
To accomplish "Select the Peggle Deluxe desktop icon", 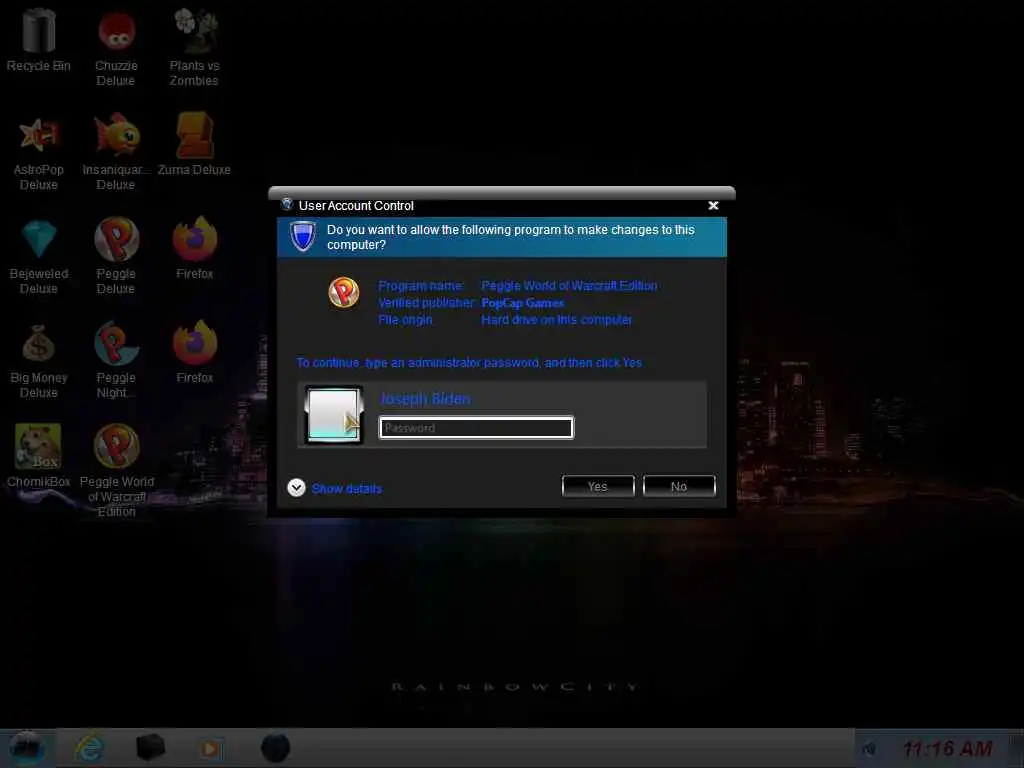I will tap(116, 256).
